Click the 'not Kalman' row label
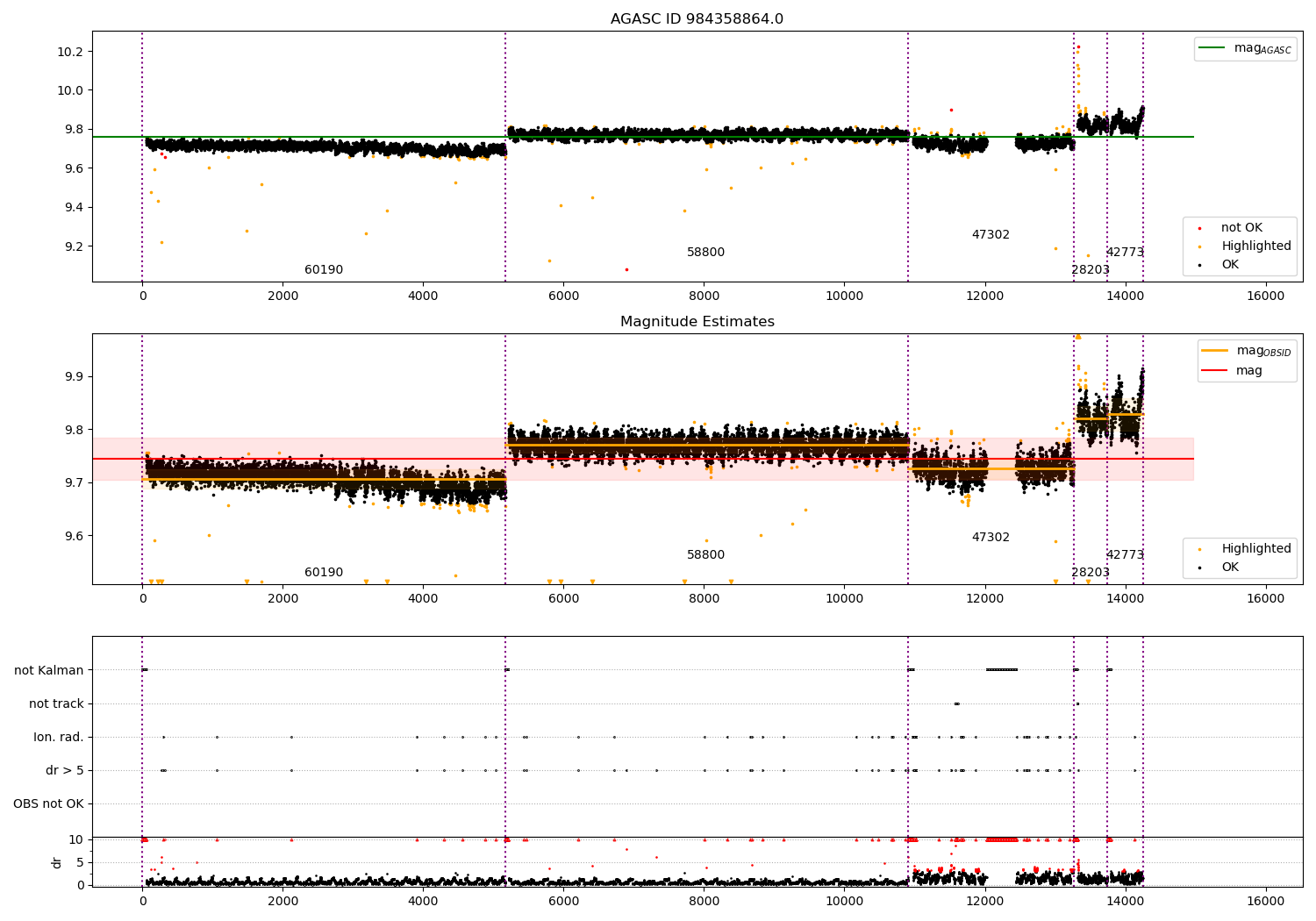 49,671
